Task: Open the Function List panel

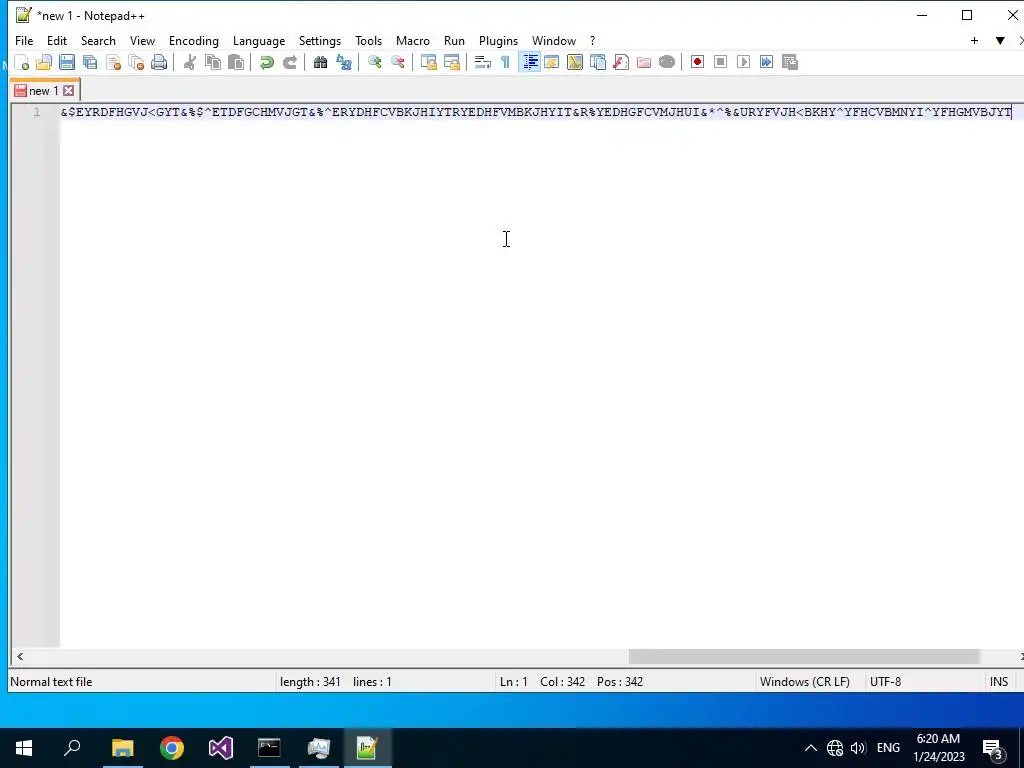Action: [620, 62]
